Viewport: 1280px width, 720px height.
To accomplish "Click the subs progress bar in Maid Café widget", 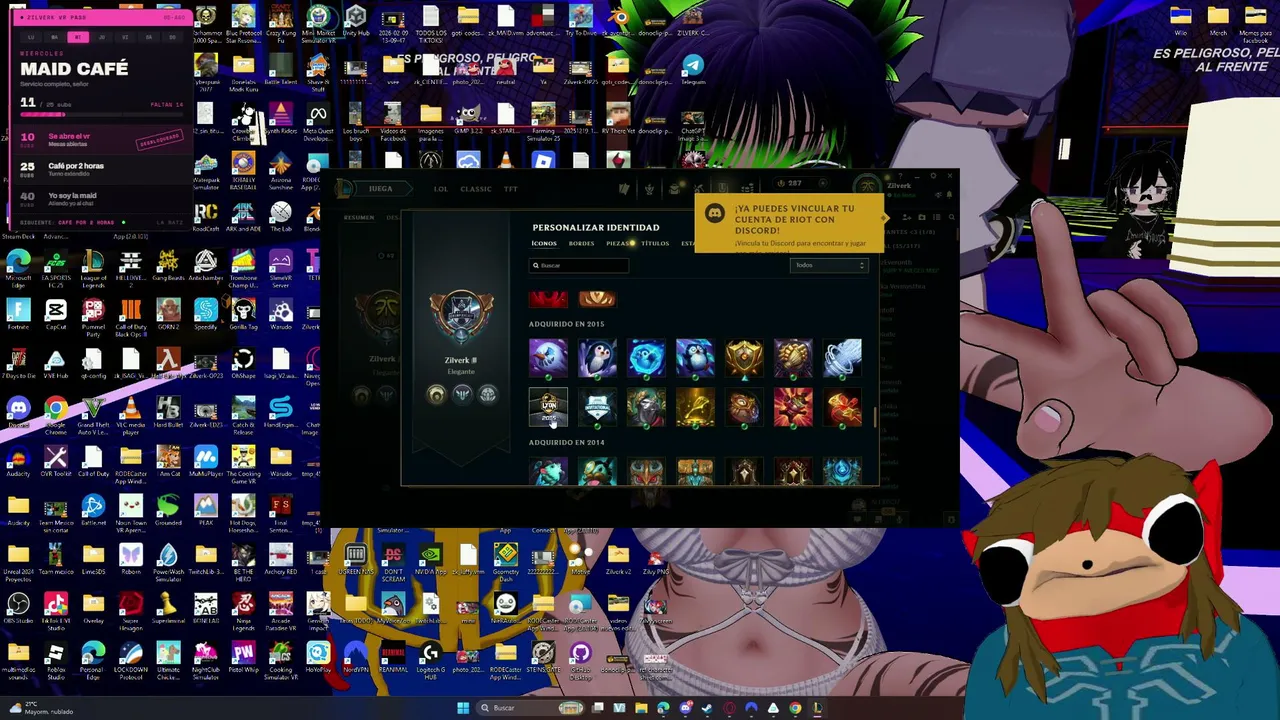I will tap(100, 114).
